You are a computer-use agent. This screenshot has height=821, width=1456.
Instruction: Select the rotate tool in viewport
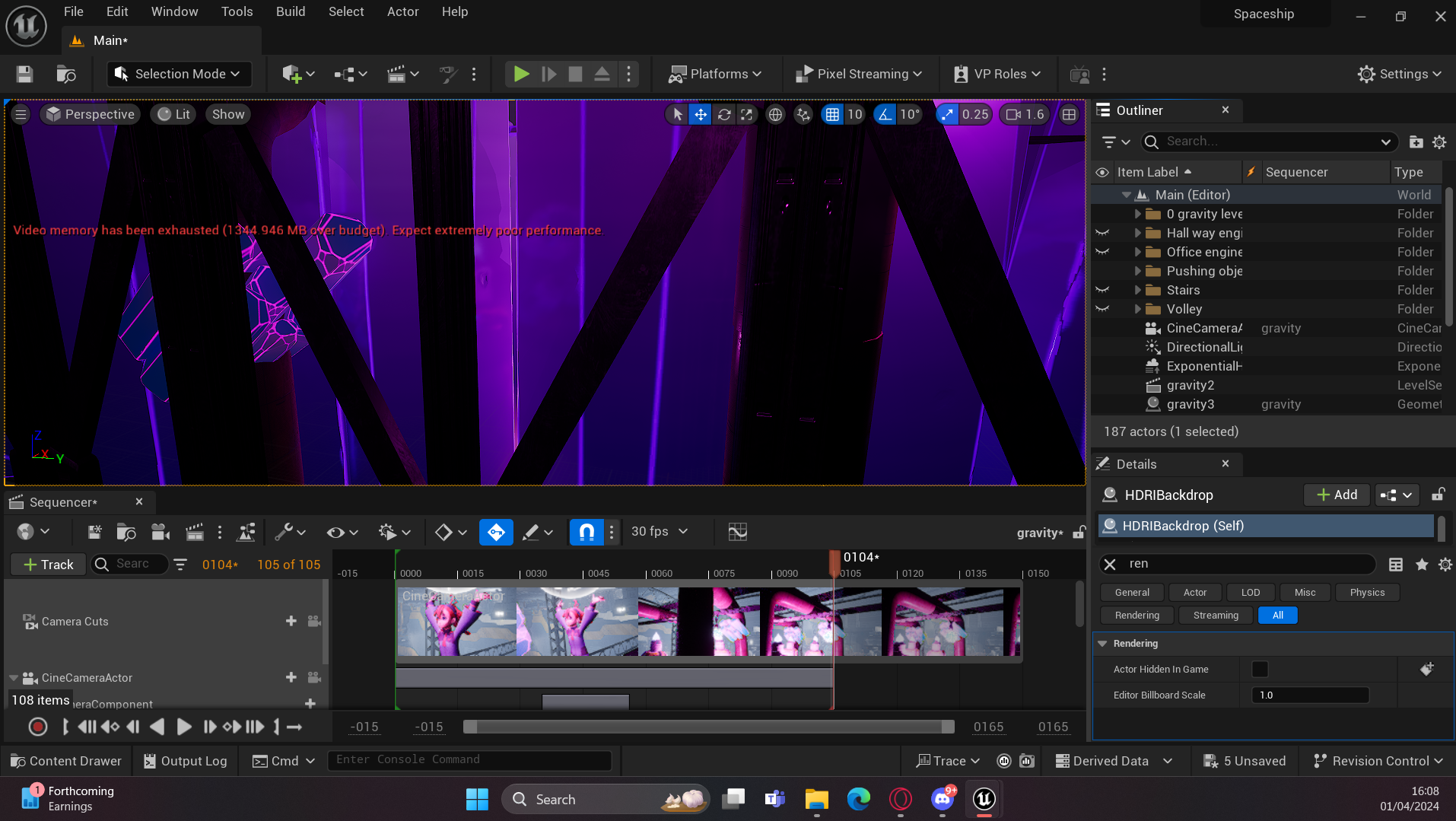point(724,114)
